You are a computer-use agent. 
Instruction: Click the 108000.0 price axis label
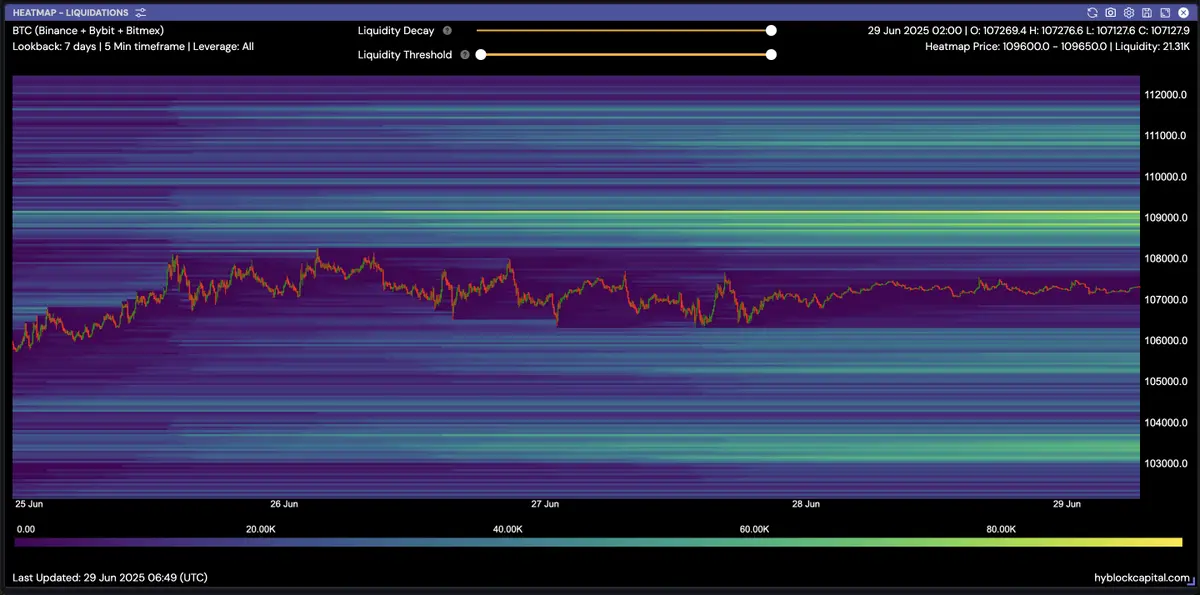tap(1167, 259)
